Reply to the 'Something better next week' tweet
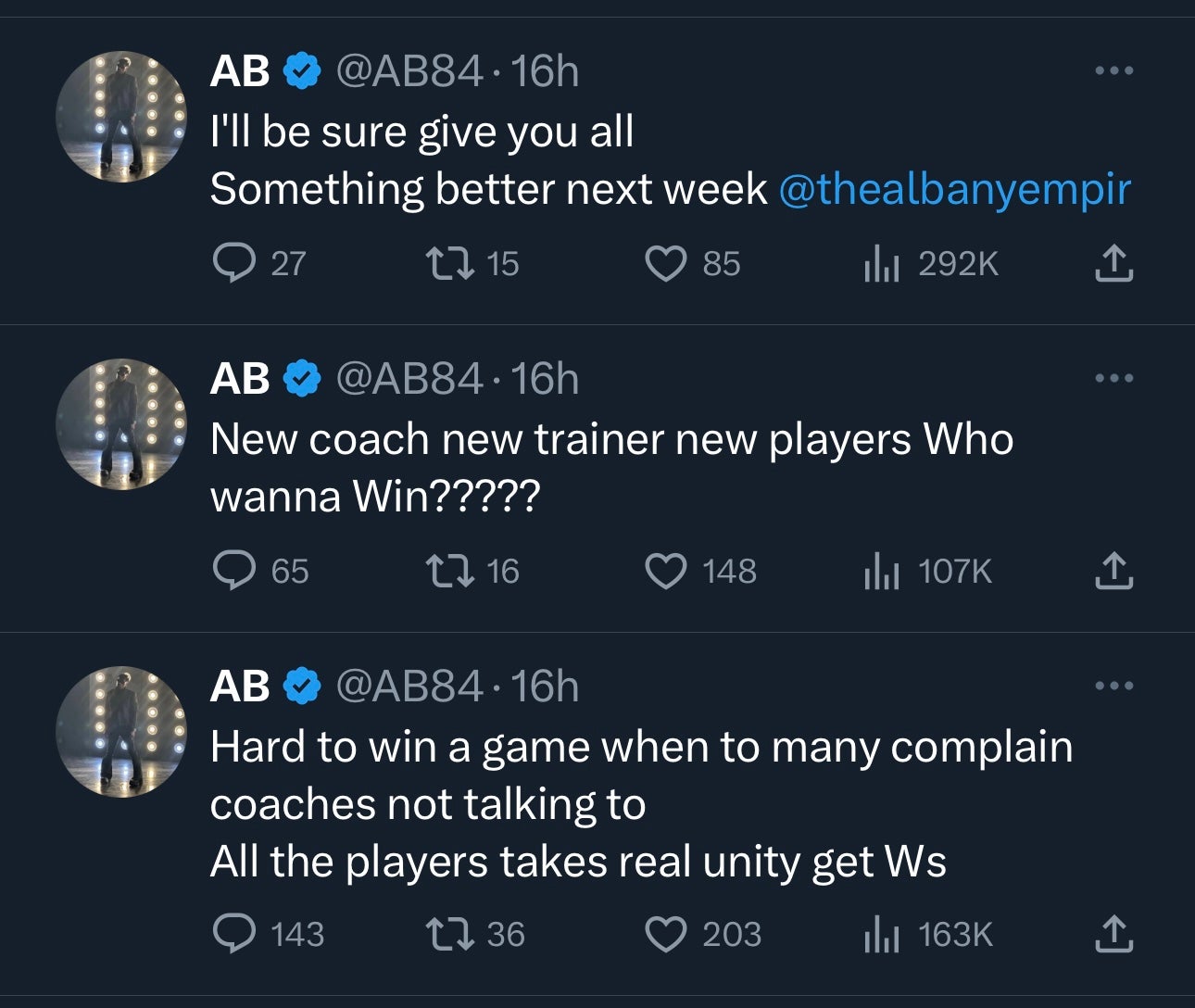 [234, 264]
